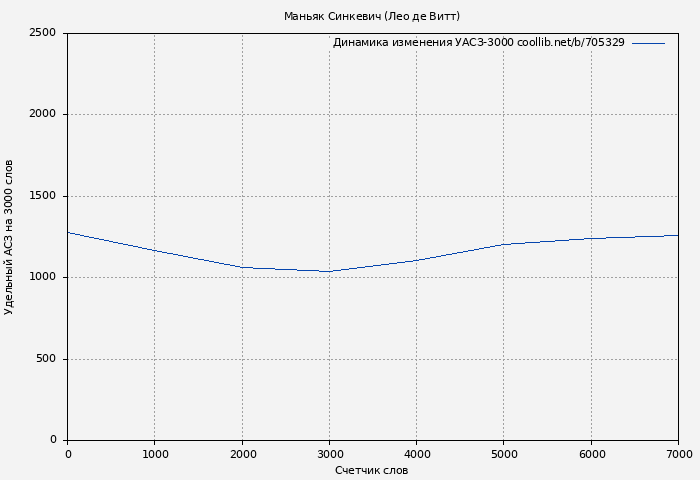Click the 7000 tick label on the x-axis
Viewport: 700px width, 480px height.
point(677,454)
